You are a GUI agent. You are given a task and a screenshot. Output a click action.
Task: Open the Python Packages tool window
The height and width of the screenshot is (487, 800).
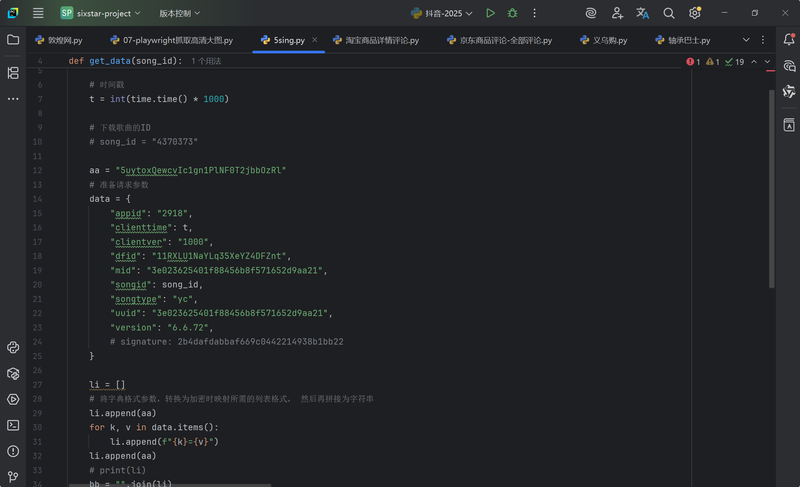pyautogui.click(x=13, y=374)
